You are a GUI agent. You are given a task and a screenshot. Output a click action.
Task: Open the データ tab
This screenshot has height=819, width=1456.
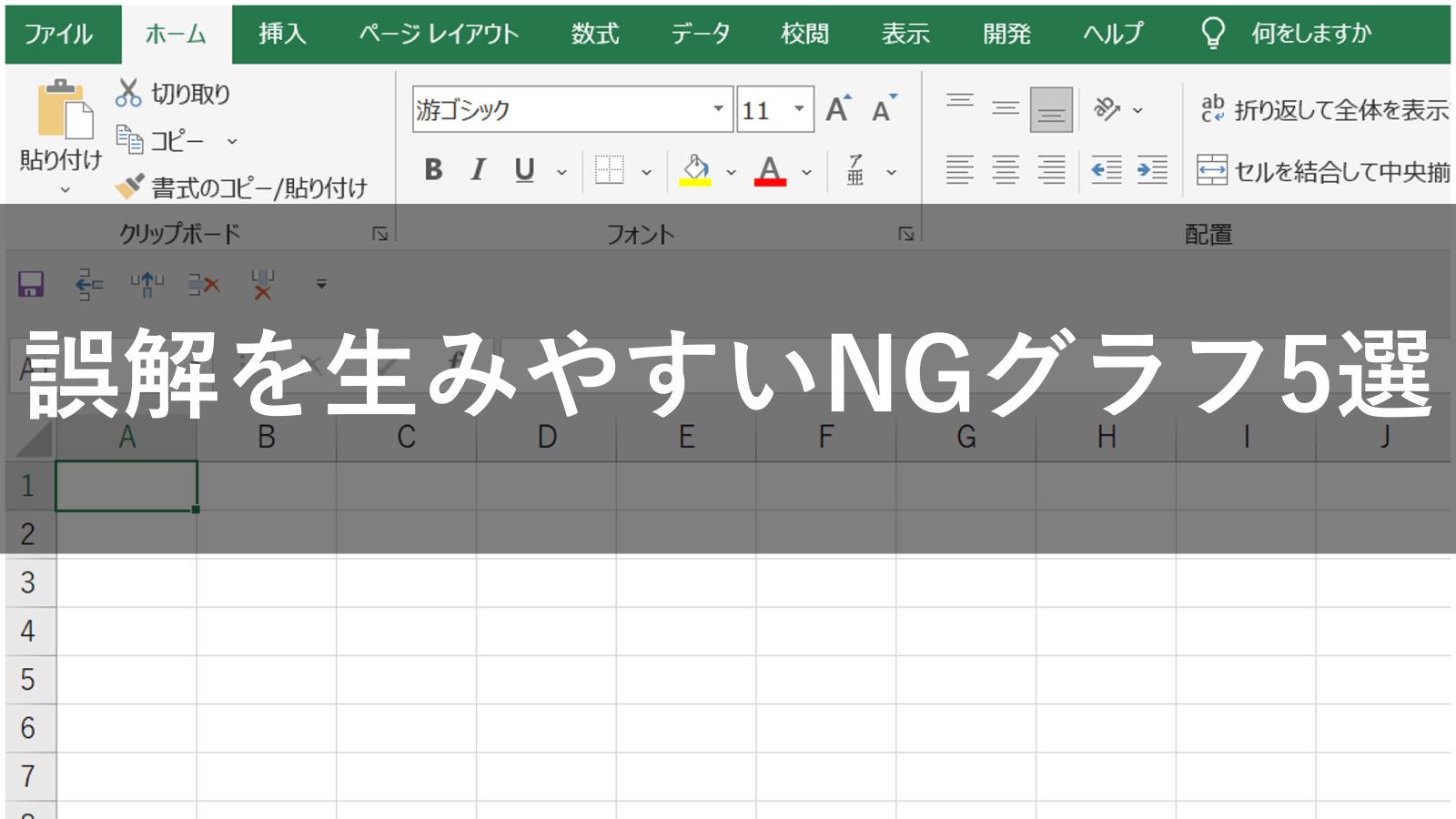(x=701, y=34)
